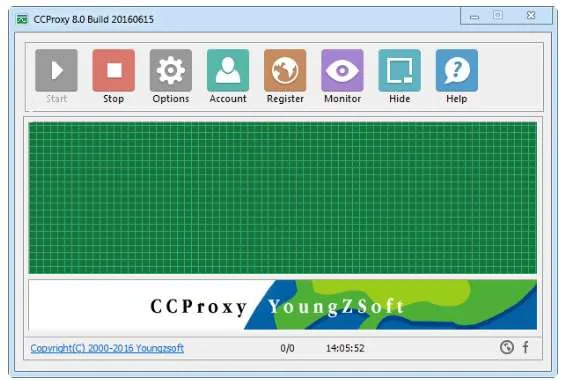Open Help via the question mark icon
The width and height of the screenshot is (561, 380).
(457, 70)
